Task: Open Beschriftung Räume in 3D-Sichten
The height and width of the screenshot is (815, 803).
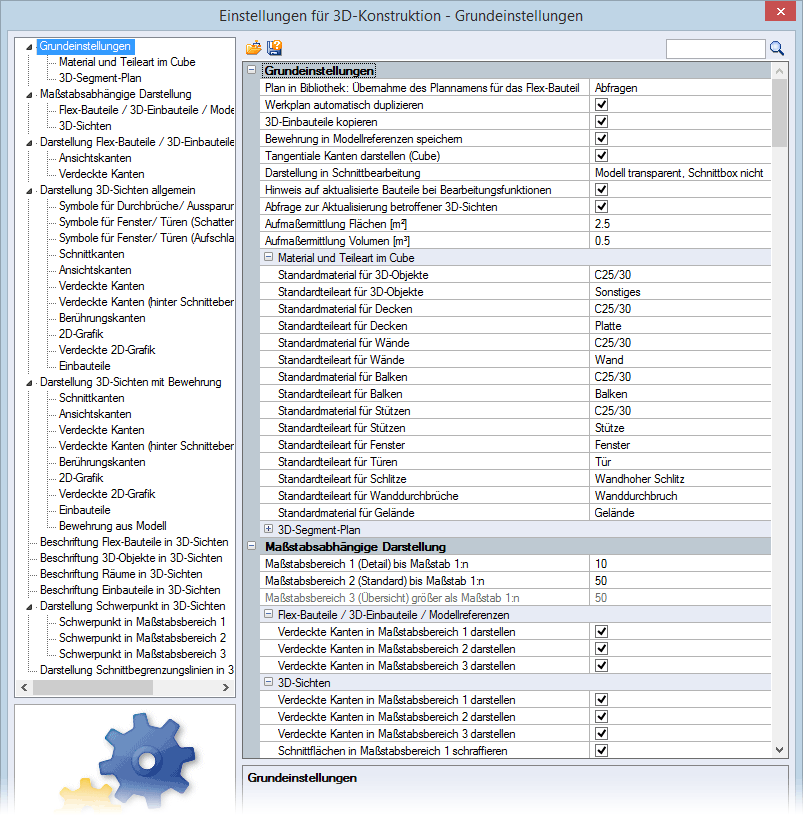Action: (121, 574)
